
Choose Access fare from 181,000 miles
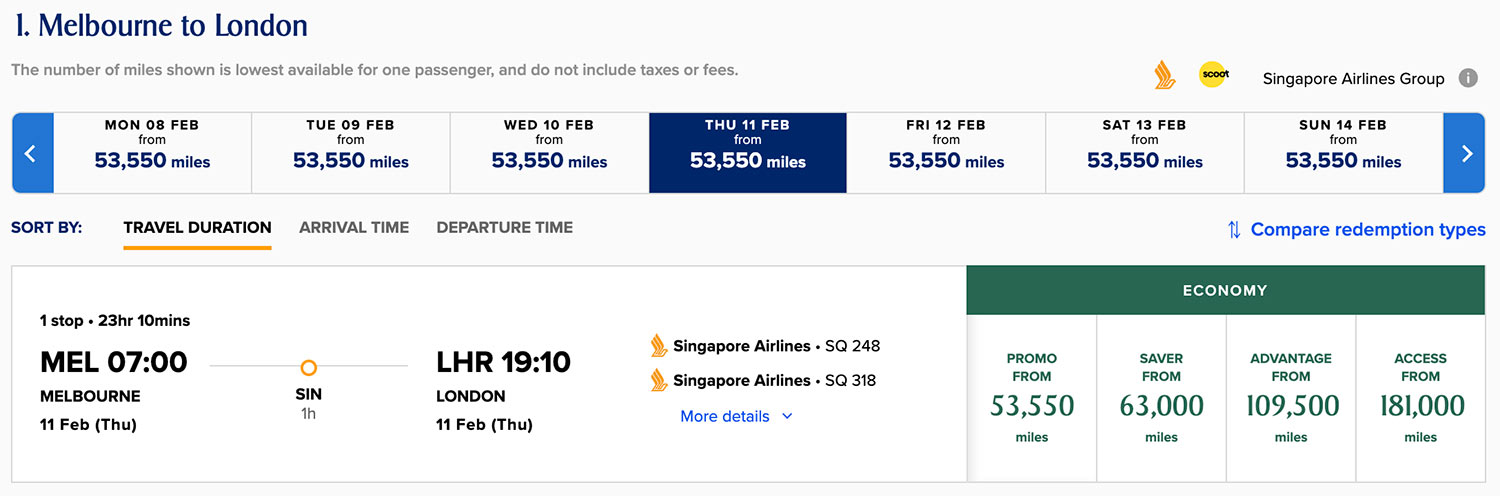(1421, 398)
